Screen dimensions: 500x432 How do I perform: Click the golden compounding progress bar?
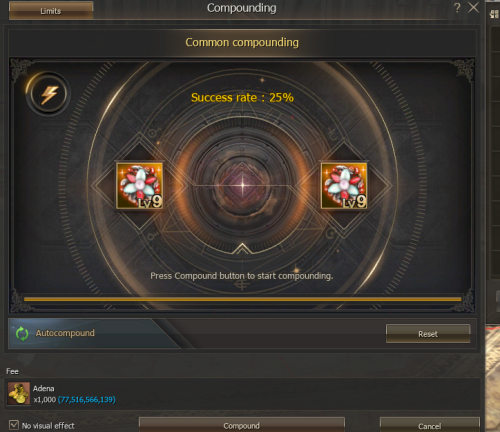coord(242,299)
